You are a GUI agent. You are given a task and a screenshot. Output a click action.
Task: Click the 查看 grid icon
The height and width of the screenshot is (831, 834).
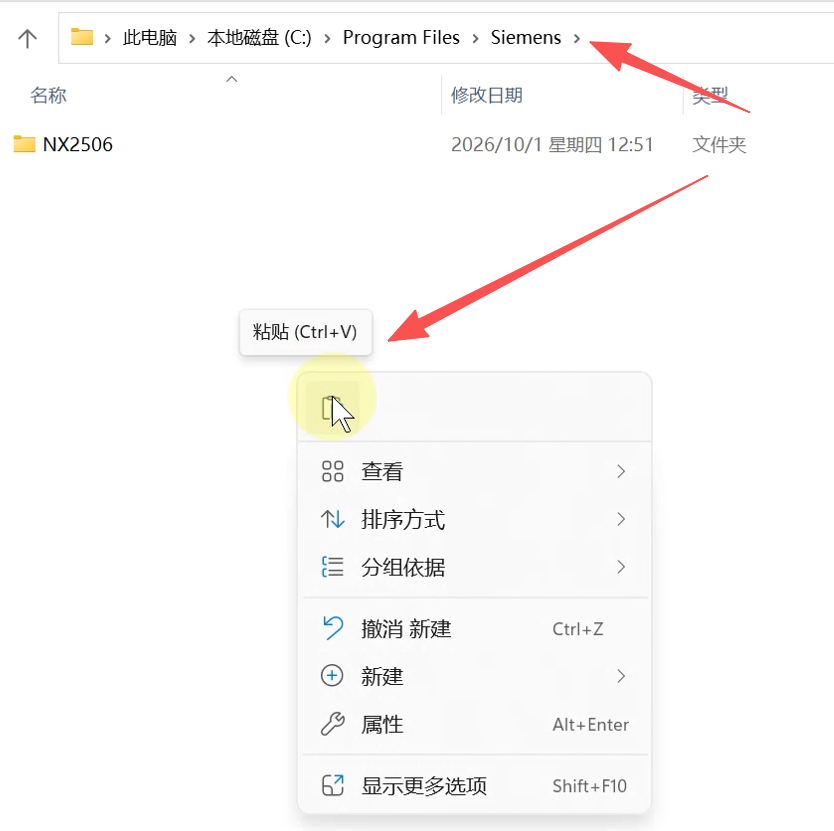point(332,471)
